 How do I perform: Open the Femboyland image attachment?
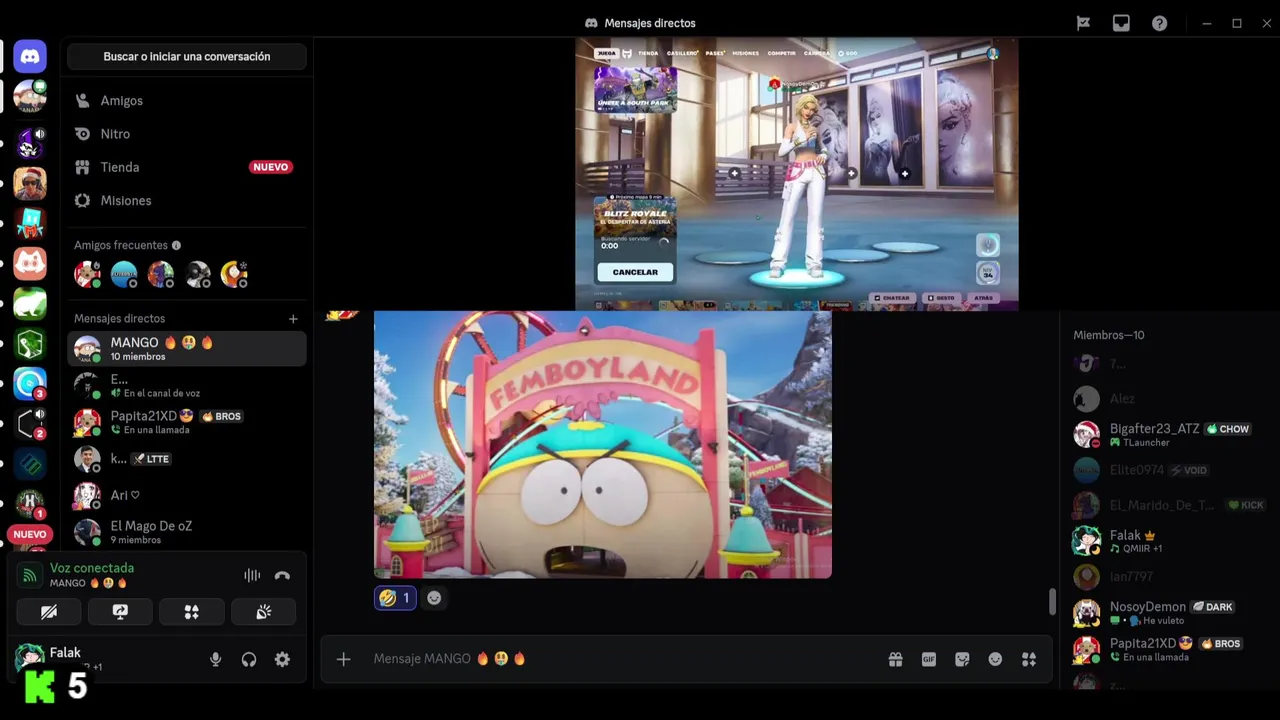[603, 445]
